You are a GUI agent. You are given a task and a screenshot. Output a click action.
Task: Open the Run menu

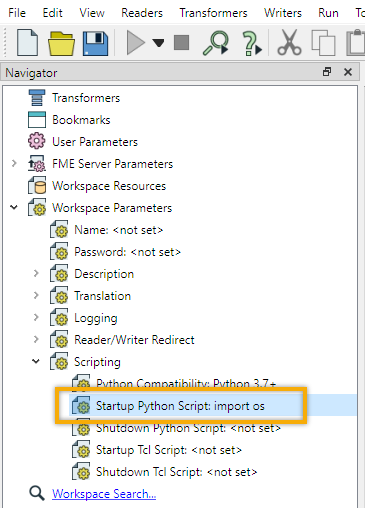(x=328, y=13)
